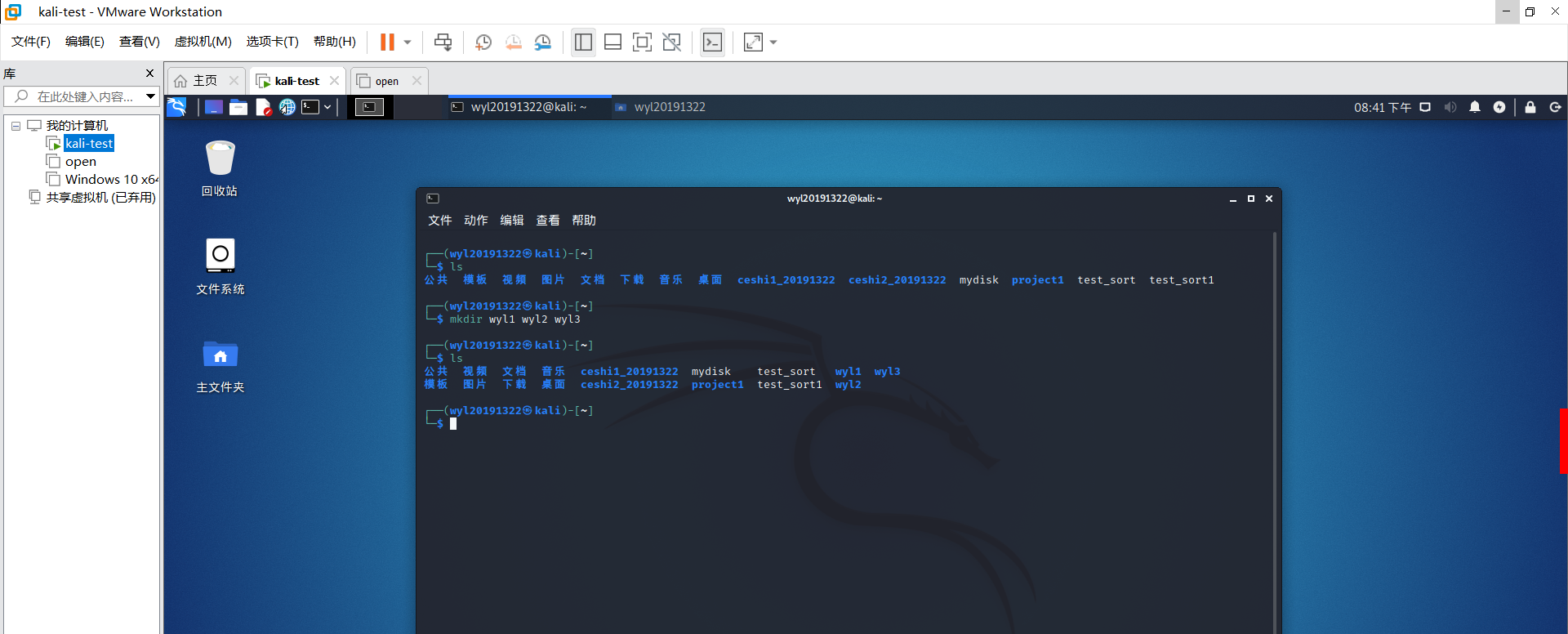Close the kali-test tab

334,81
